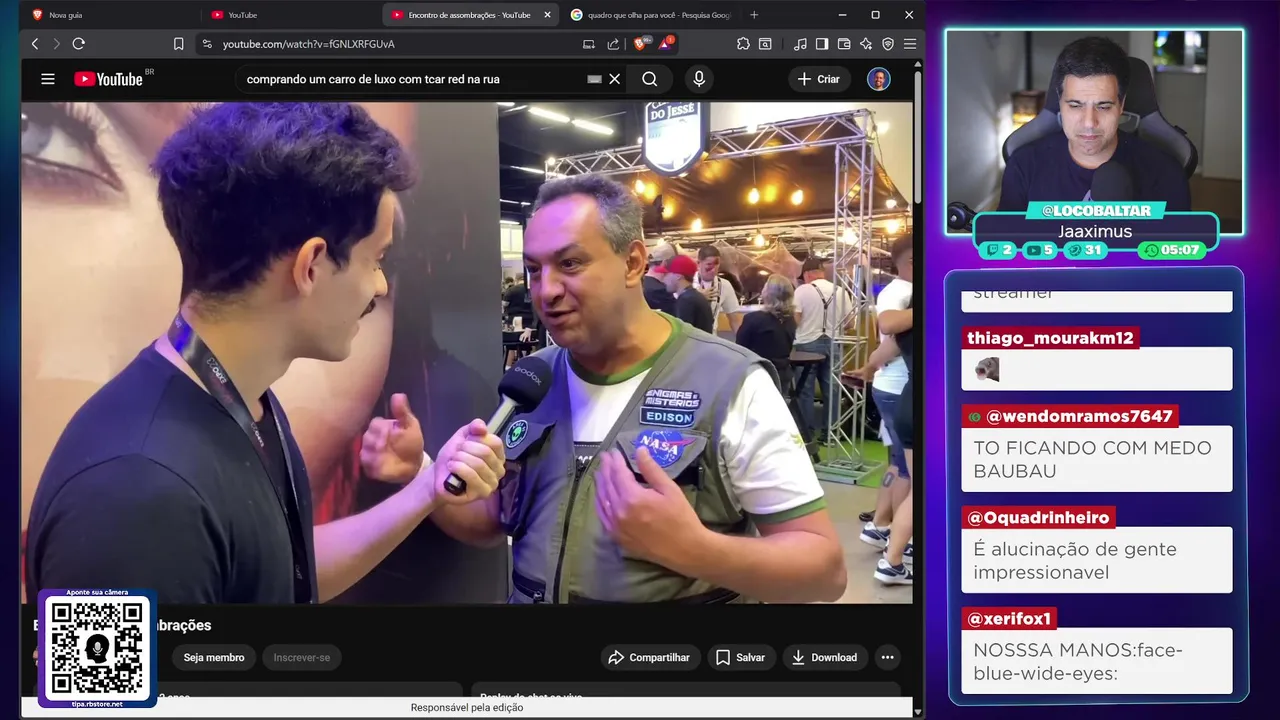This screenshot has width=1280, height=720.
Task: Start voice search with the microphone
Action: pos(699,79)
